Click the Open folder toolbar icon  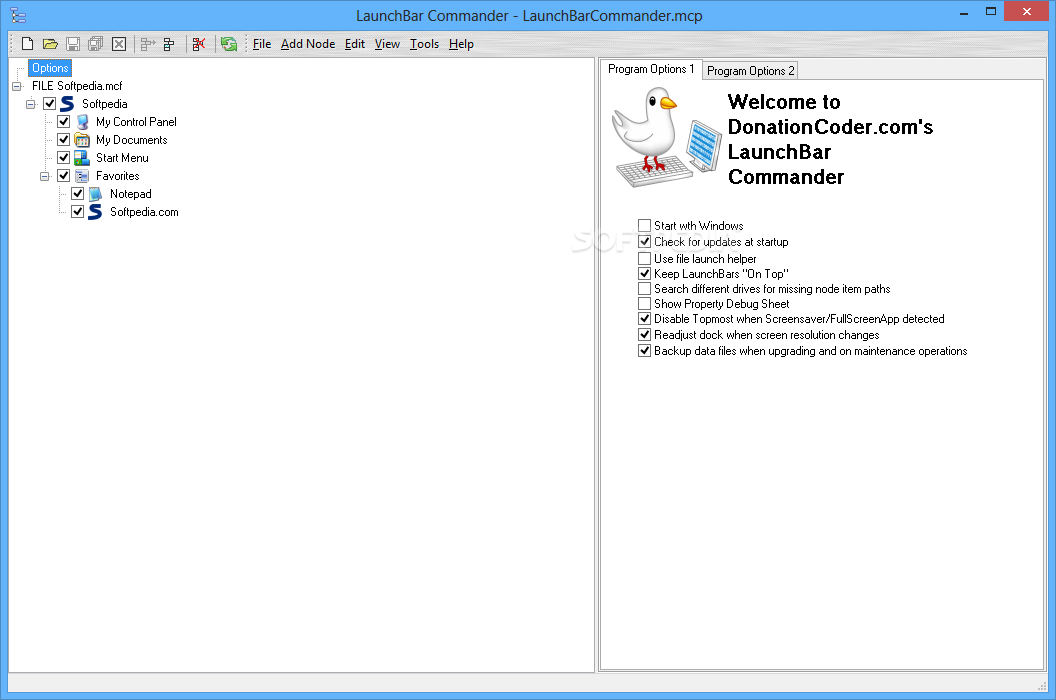pyautogui.click(x=50, y=44)
